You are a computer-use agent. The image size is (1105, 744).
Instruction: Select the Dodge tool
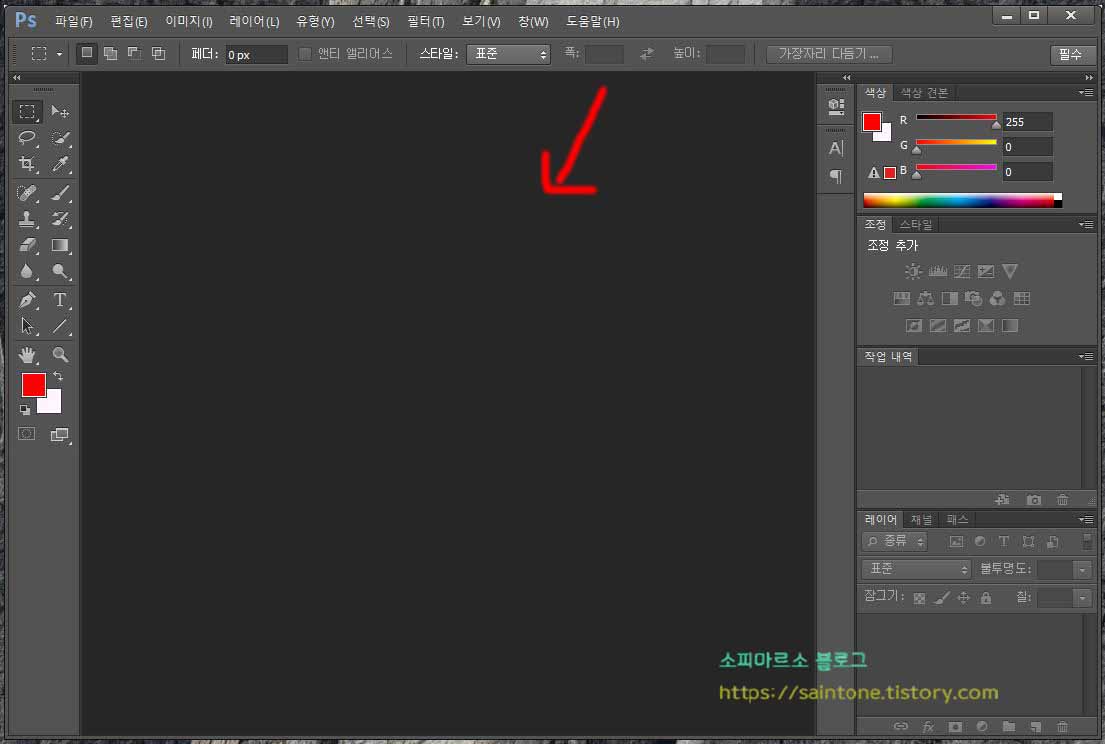point(61,271)
